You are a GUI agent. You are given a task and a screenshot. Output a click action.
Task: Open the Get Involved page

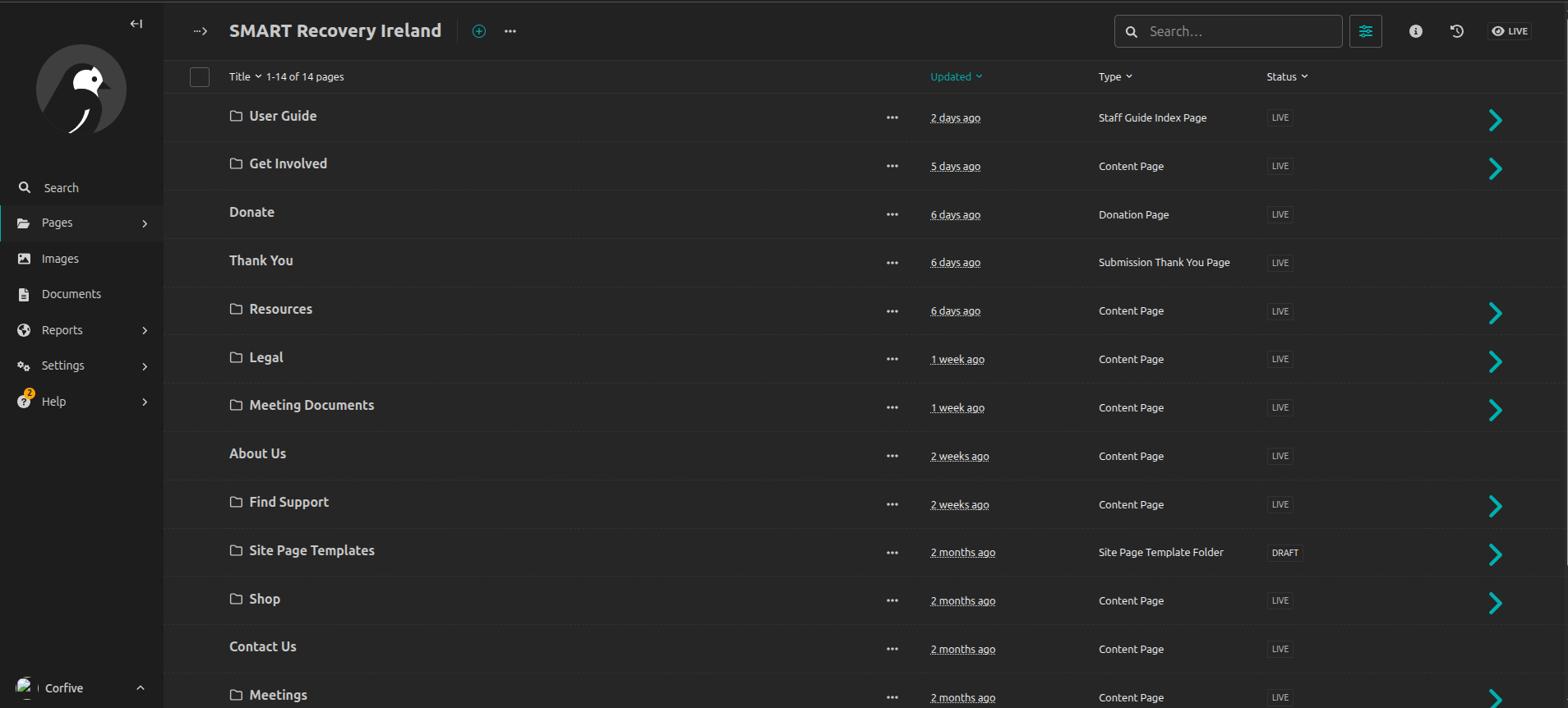[x=288, y=163]
